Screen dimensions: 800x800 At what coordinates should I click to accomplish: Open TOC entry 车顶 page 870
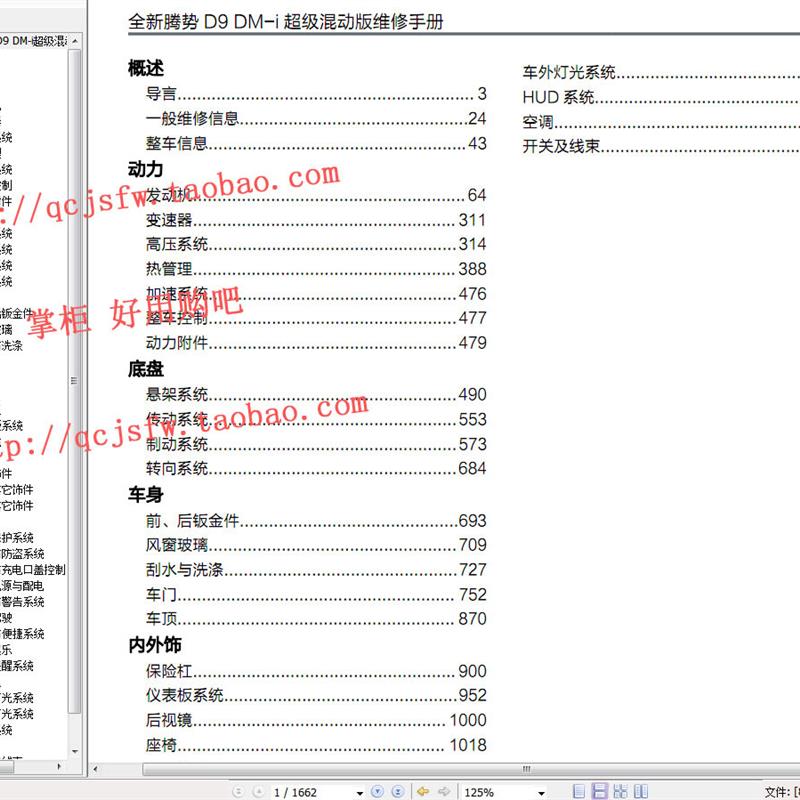(x=316, y=619)
